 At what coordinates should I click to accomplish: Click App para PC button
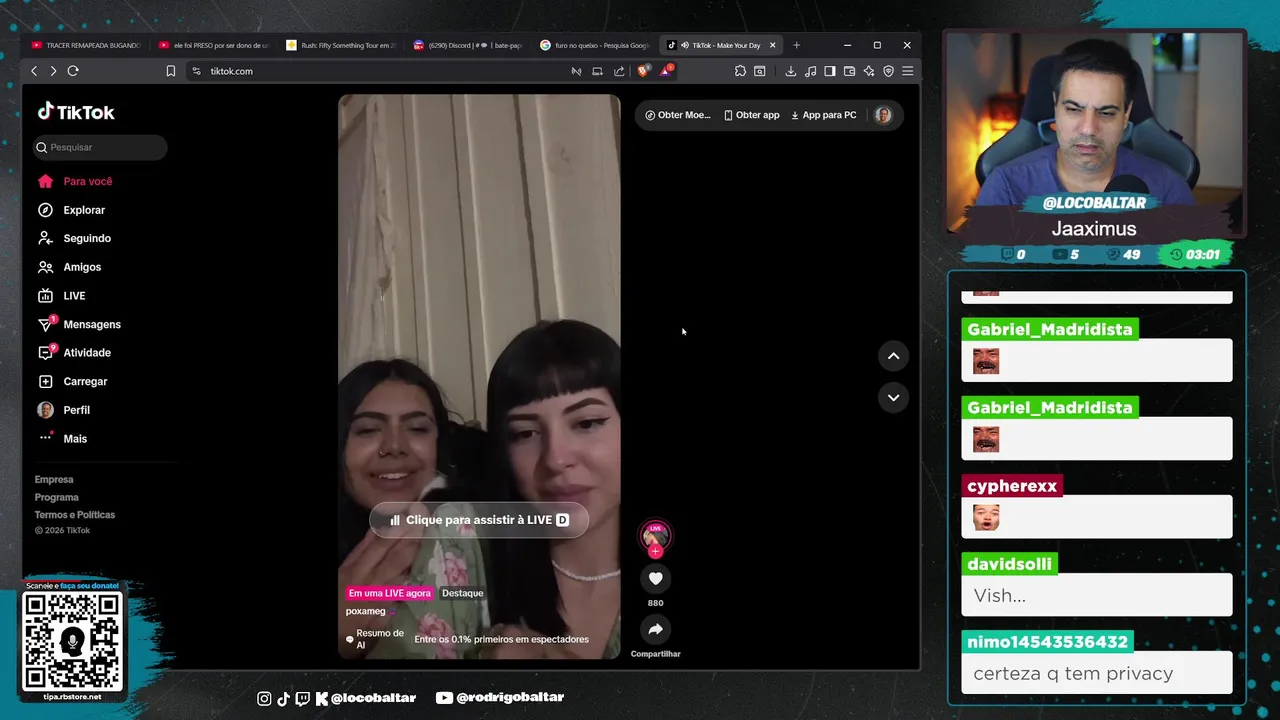pos(823,115)
